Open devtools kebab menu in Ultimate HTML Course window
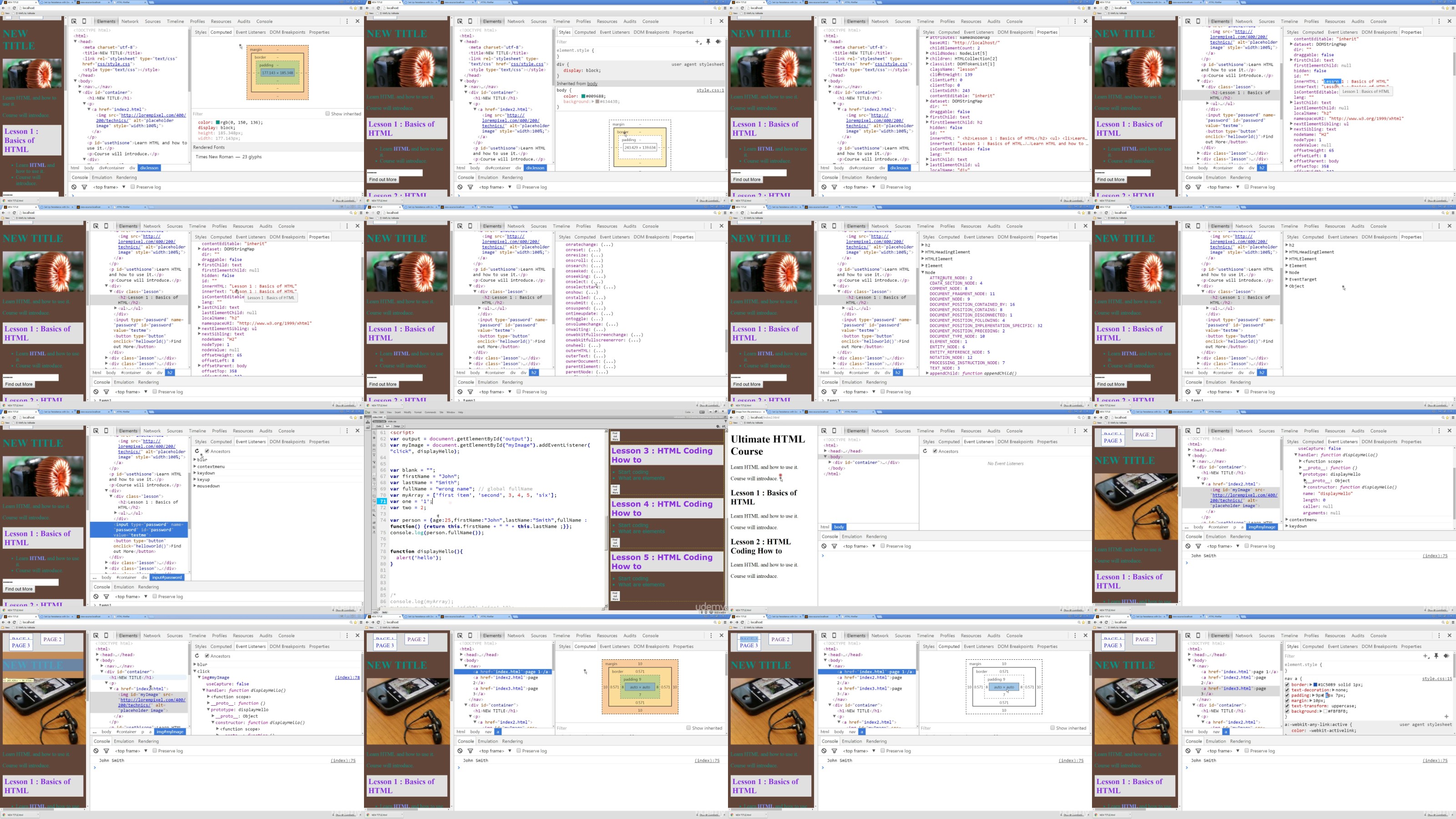Image resolution: width=1456 pixels, height=819 pixels. pyautogui.click(x=1075, y=431)
